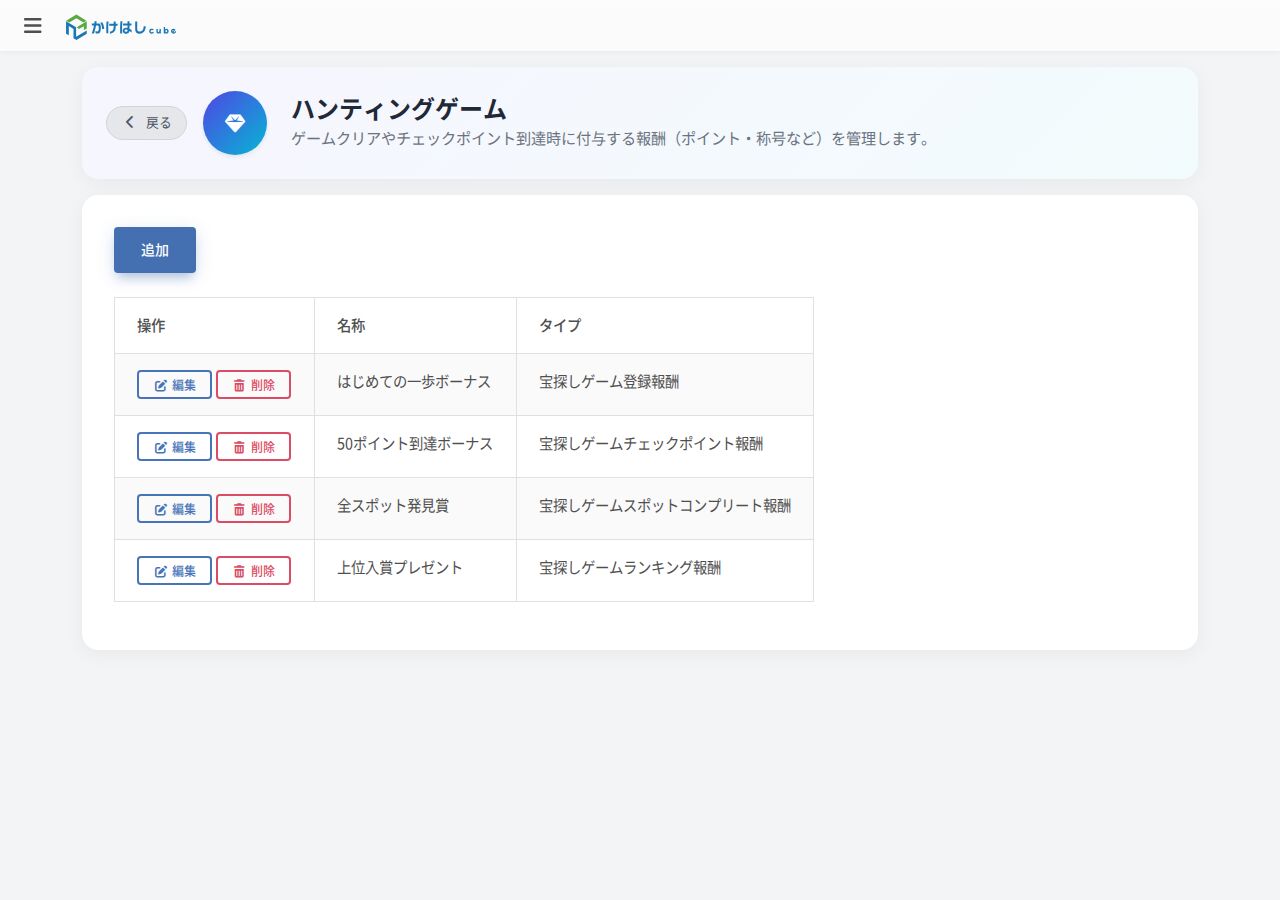This screenshot has height=900, width=1280.
Task: Delete はじめての一歩ボーナス reward
Action: pyautogui.click(x=253, y=385)
